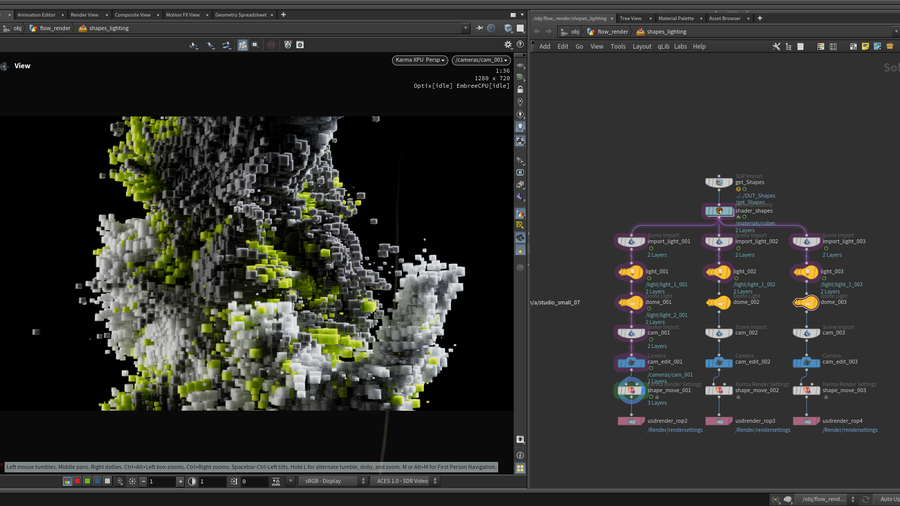Open the Labs menu
Image resolution: width=900 pixels, height=506 pixels.
coord(680,46)
